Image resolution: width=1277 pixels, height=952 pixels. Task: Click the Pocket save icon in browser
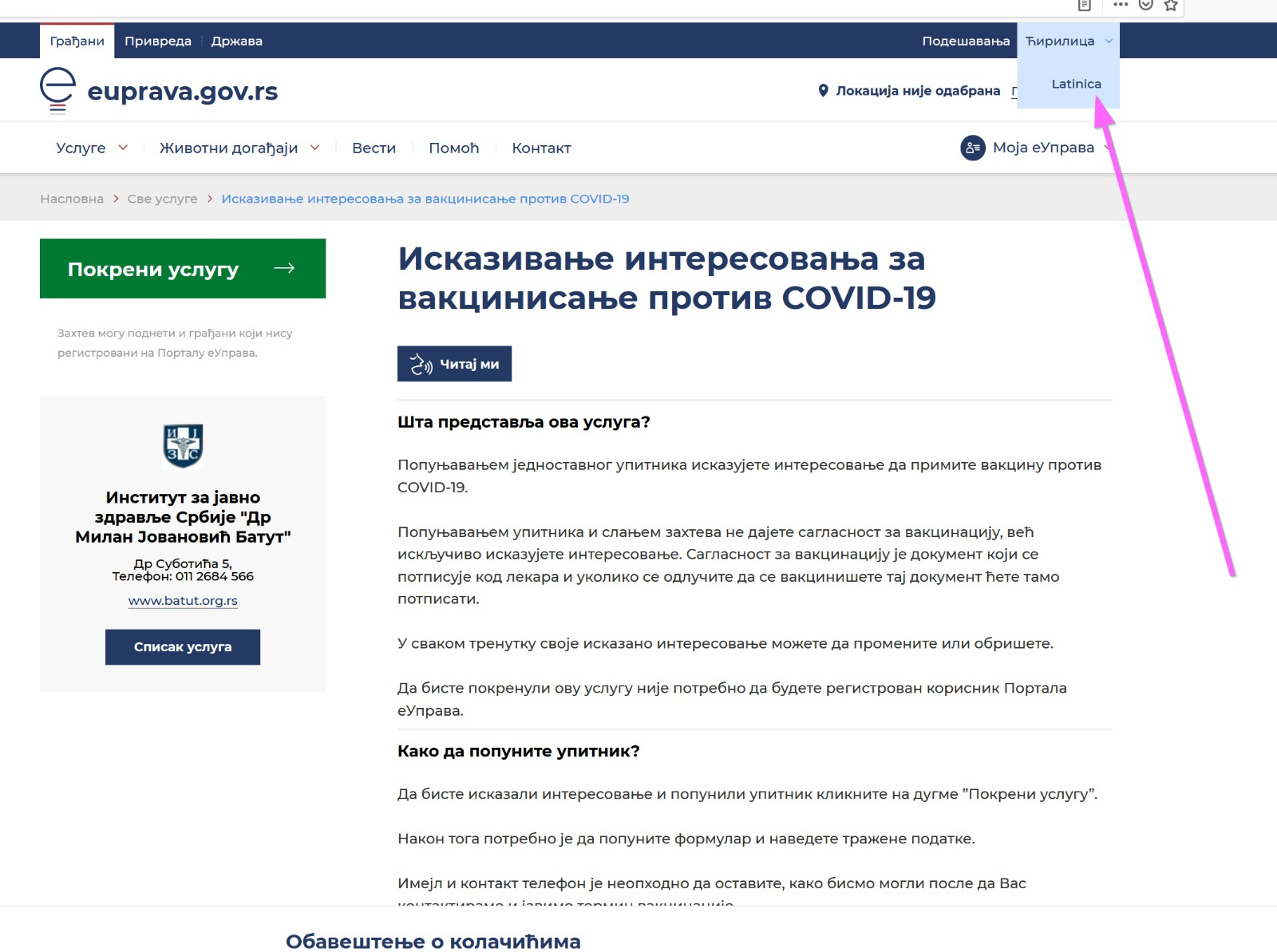[x=1145, y=6]
